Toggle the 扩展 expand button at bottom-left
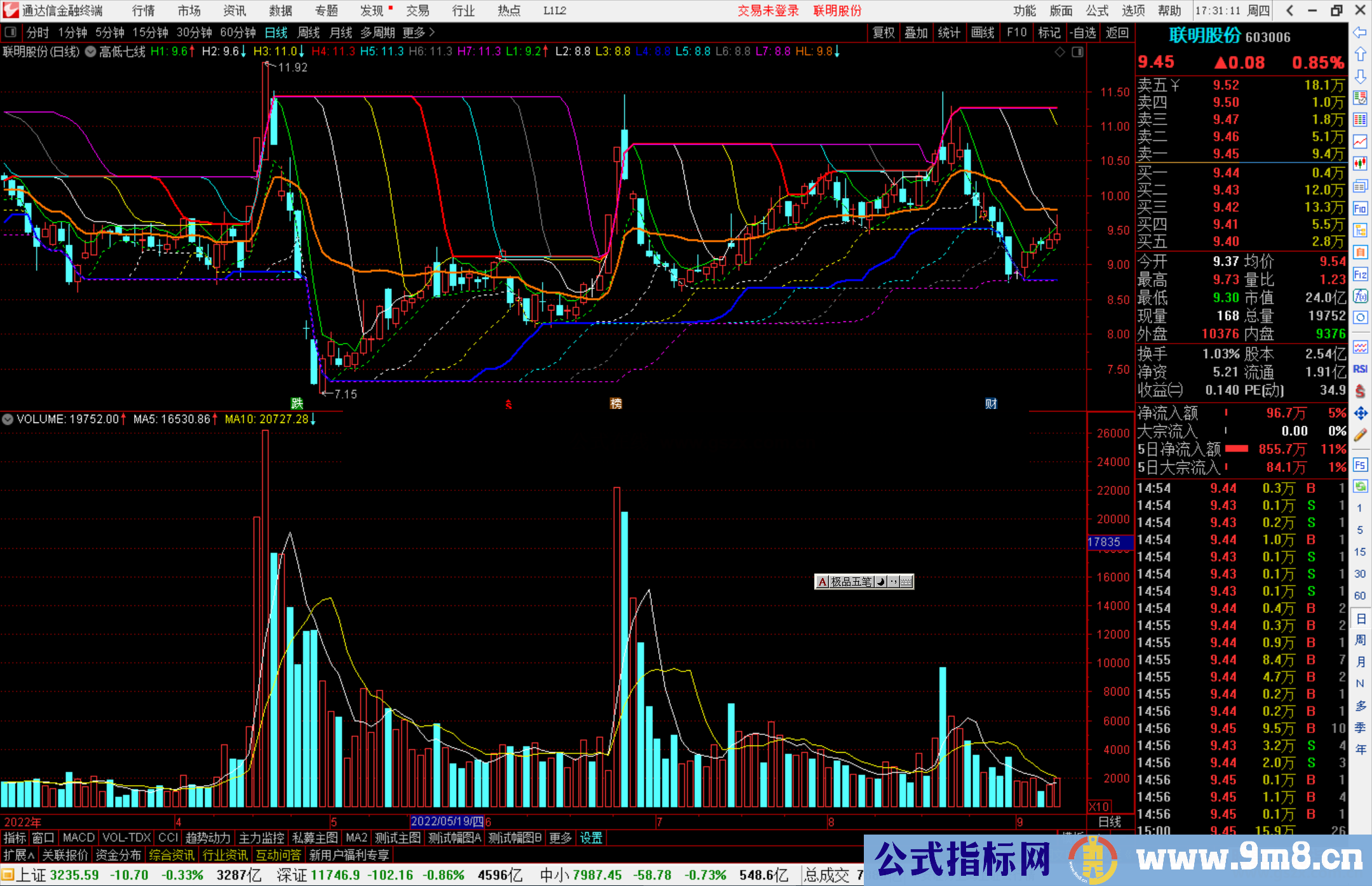This screenshot has height=886, width=1372. pyautogui.click(x=18, y=855)
